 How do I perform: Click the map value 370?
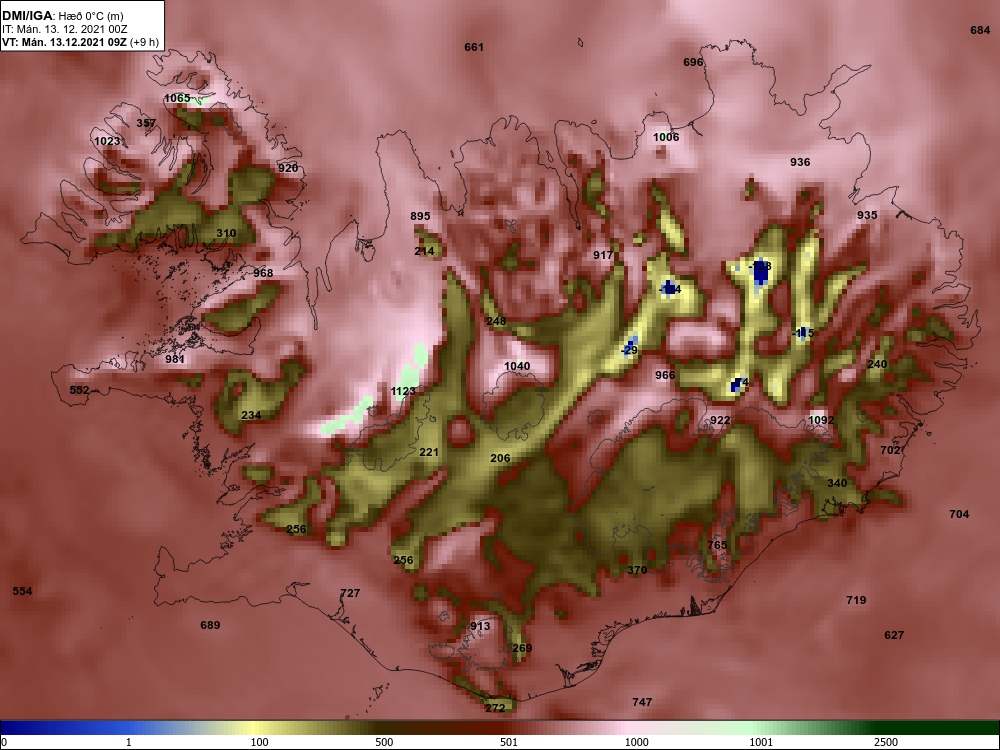(x=637, y=570)
